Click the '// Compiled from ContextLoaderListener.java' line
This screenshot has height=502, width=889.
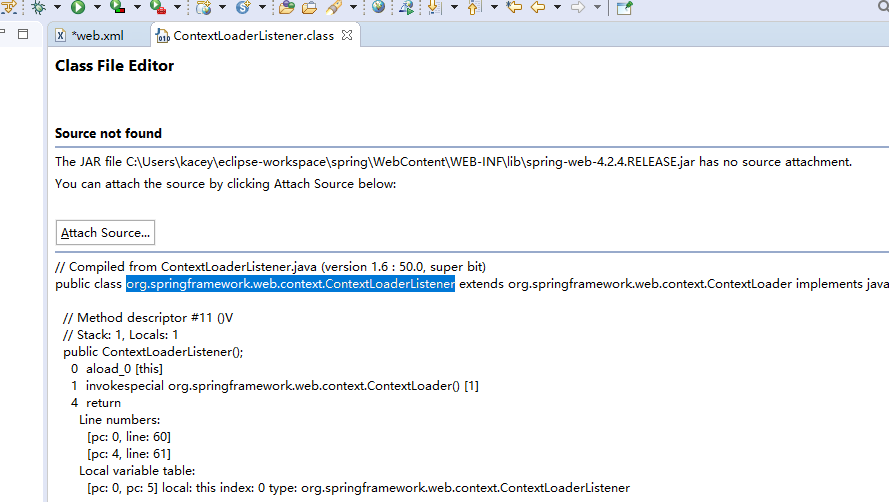(270, 267)
